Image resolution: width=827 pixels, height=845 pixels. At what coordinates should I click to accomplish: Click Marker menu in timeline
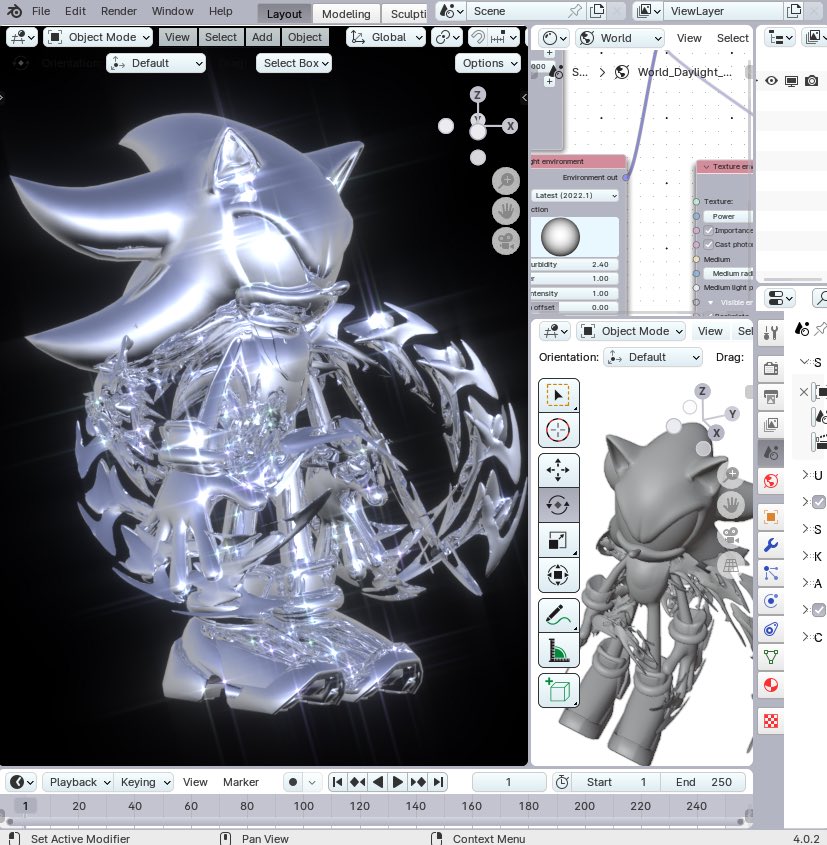point(241,782)
